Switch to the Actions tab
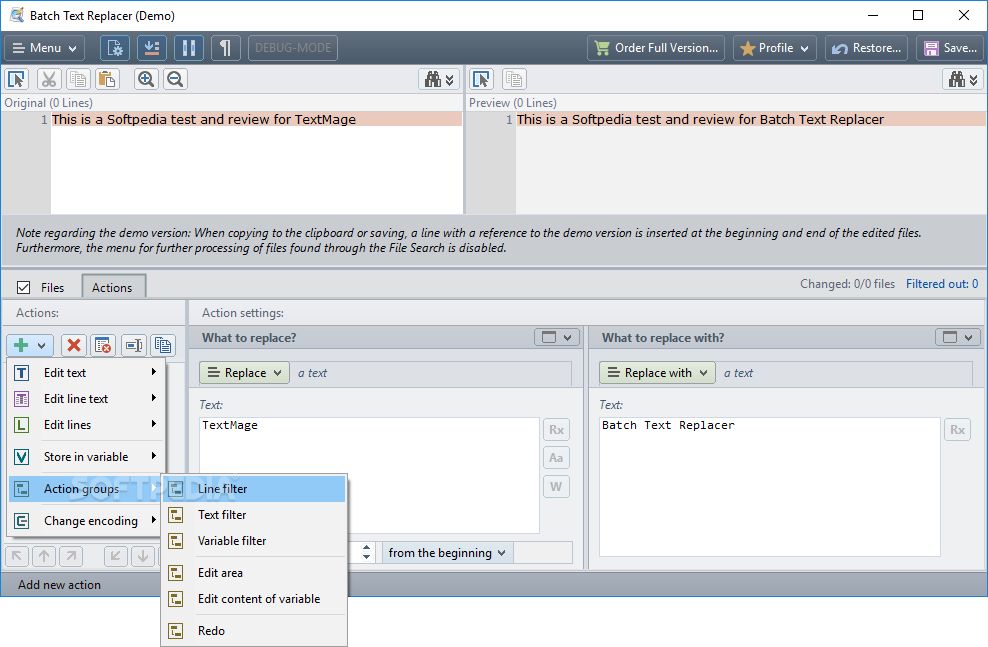The width and height of the screenshot is (988, 647). click(x=112, y=287)
